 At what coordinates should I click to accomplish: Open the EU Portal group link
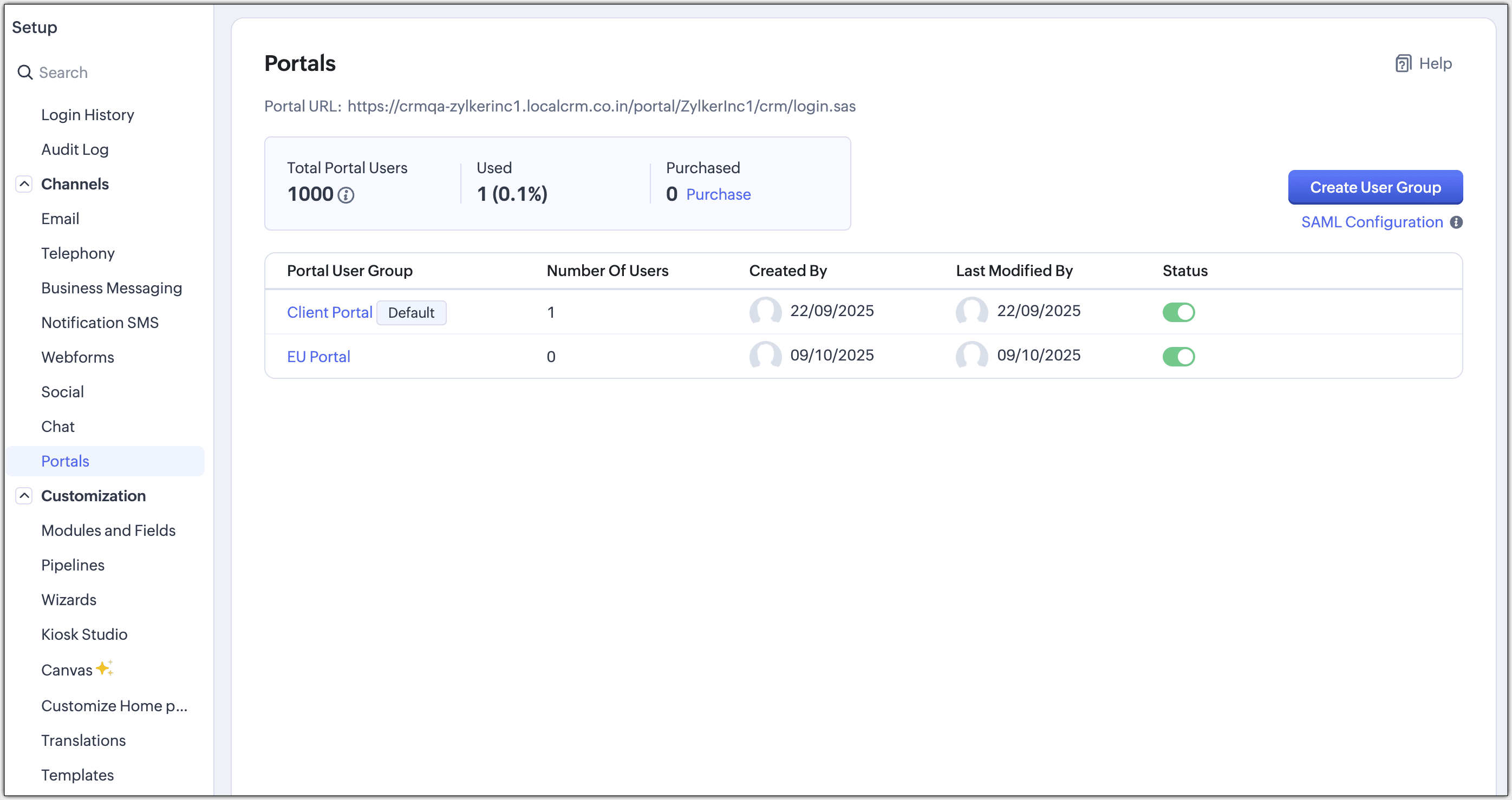point(318,357)
